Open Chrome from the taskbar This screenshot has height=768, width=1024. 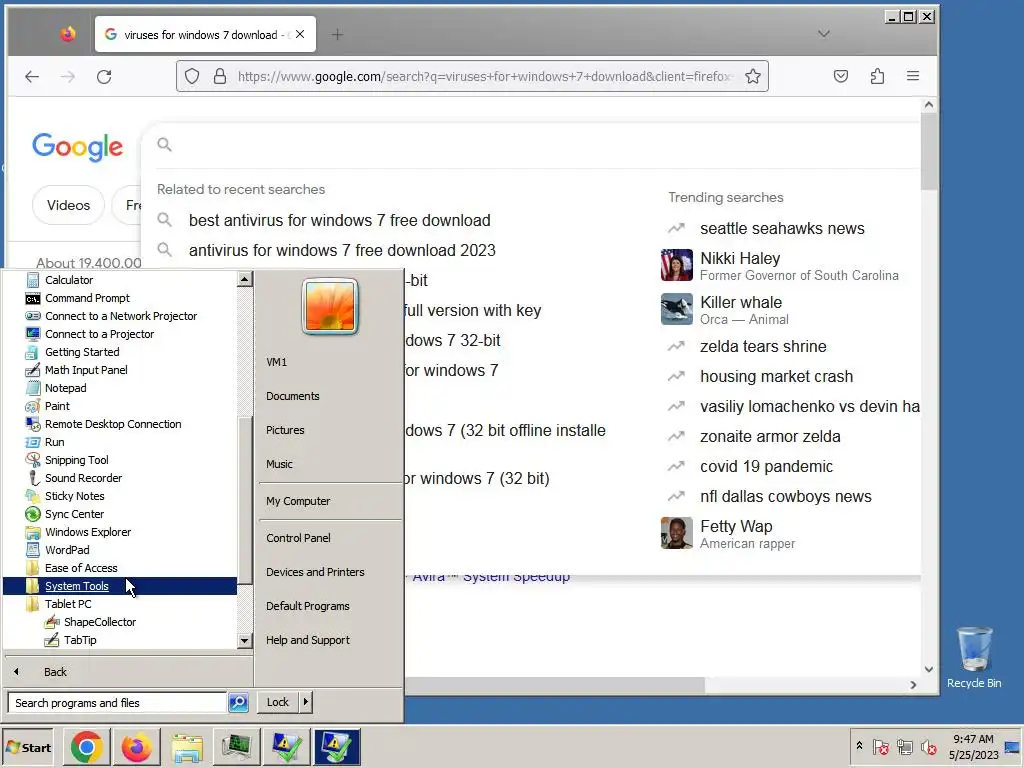click(87, 747)
